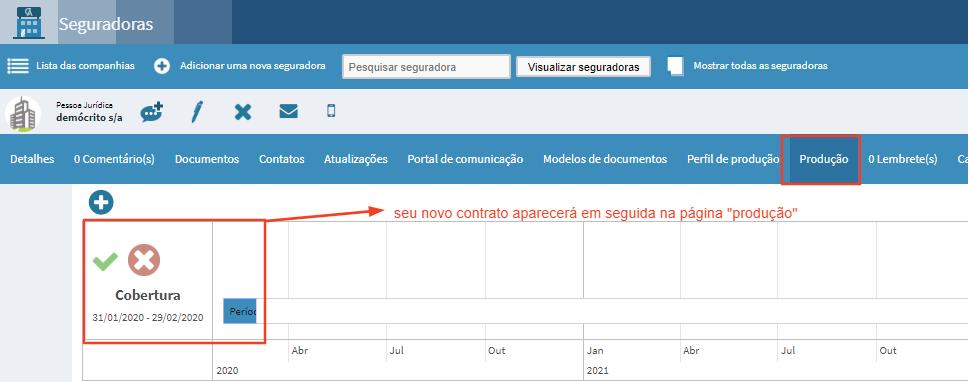Open the Perfil de produção tab
This screenshot has width=968, height=382.
(733, 159)
